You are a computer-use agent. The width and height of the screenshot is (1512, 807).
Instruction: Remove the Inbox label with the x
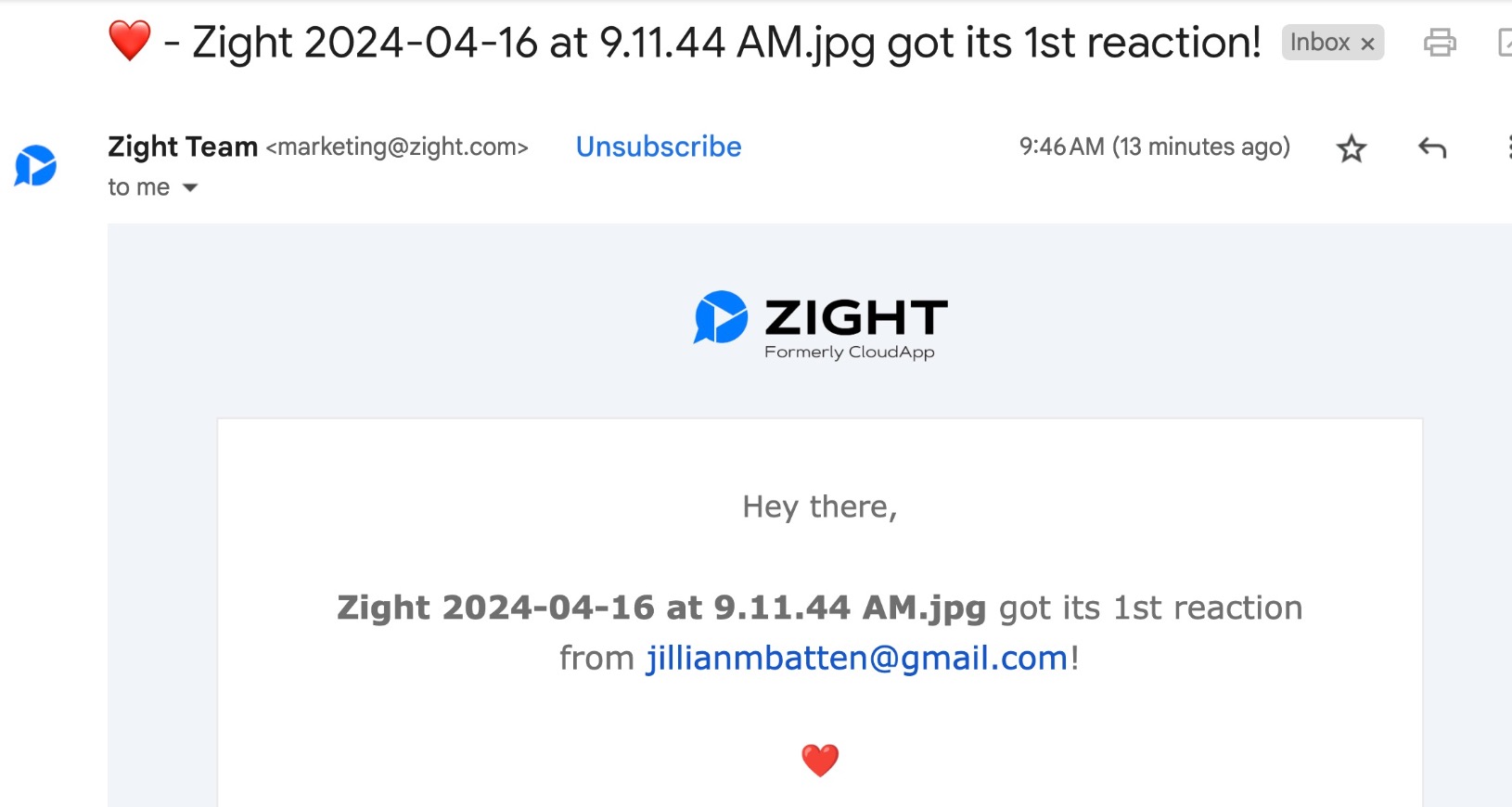[1367, 44]
